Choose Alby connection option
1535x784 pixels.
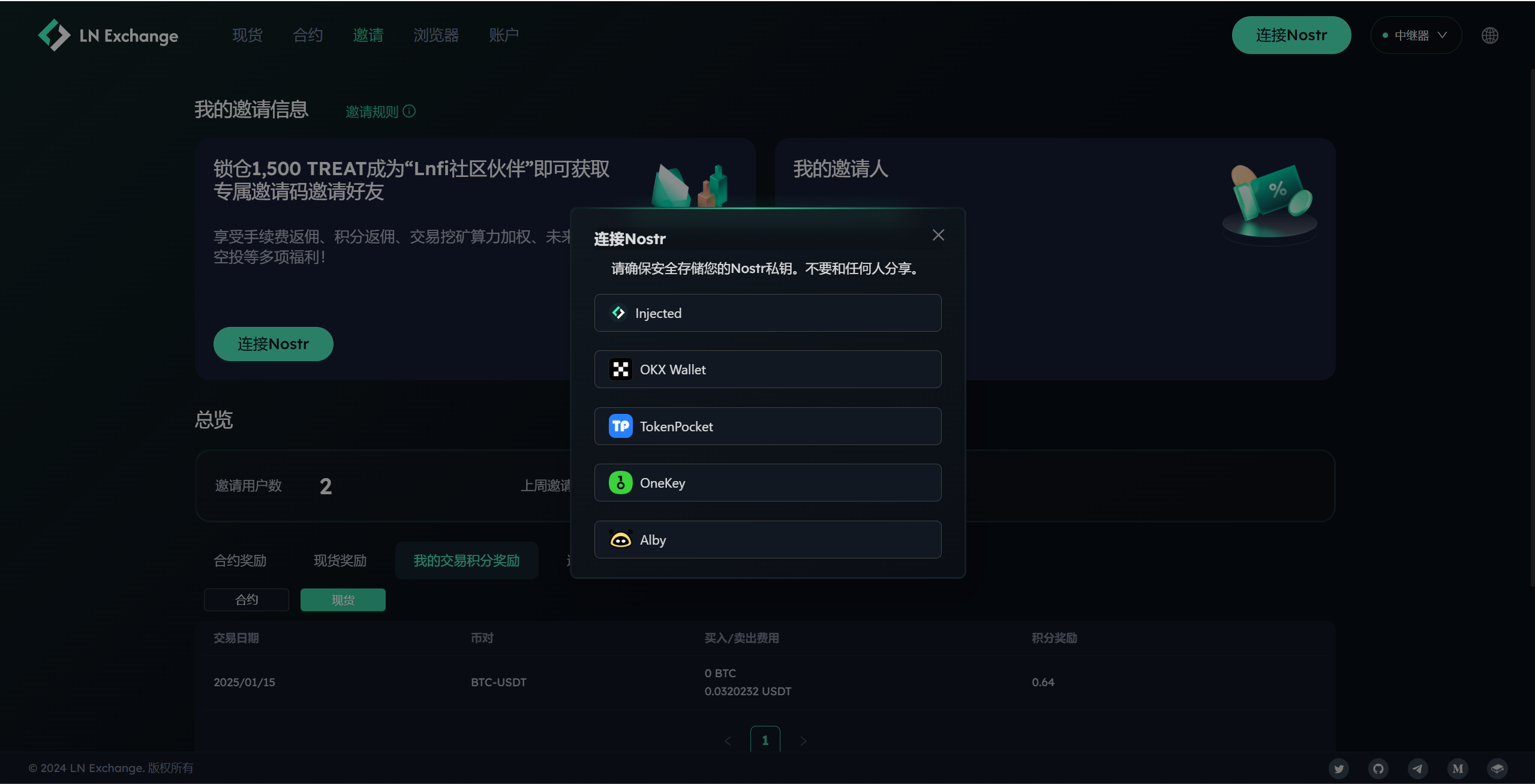click(x=768, y=540)
